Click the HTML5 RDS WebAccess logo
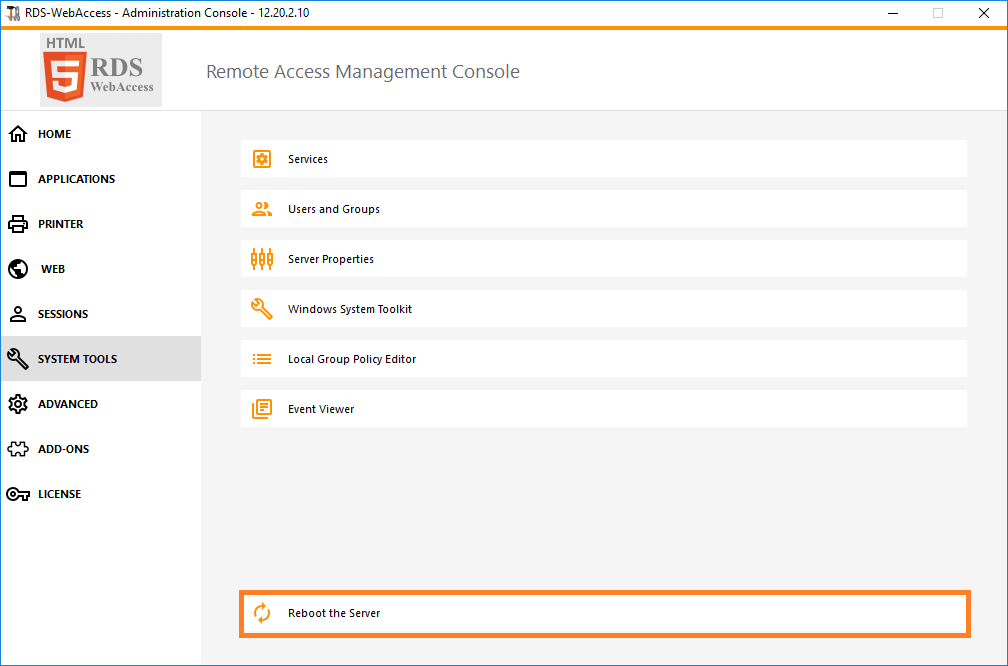This screenshot has height=666, width=1008. pos(101,70)
